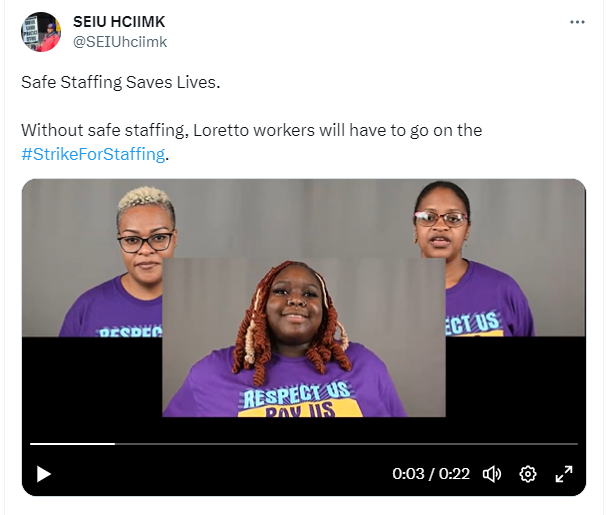Click the "Safe Staffing Saves Lives." tweet text
Screen dimensions: 607x515
pyautogui.click(x=121, y=82)
